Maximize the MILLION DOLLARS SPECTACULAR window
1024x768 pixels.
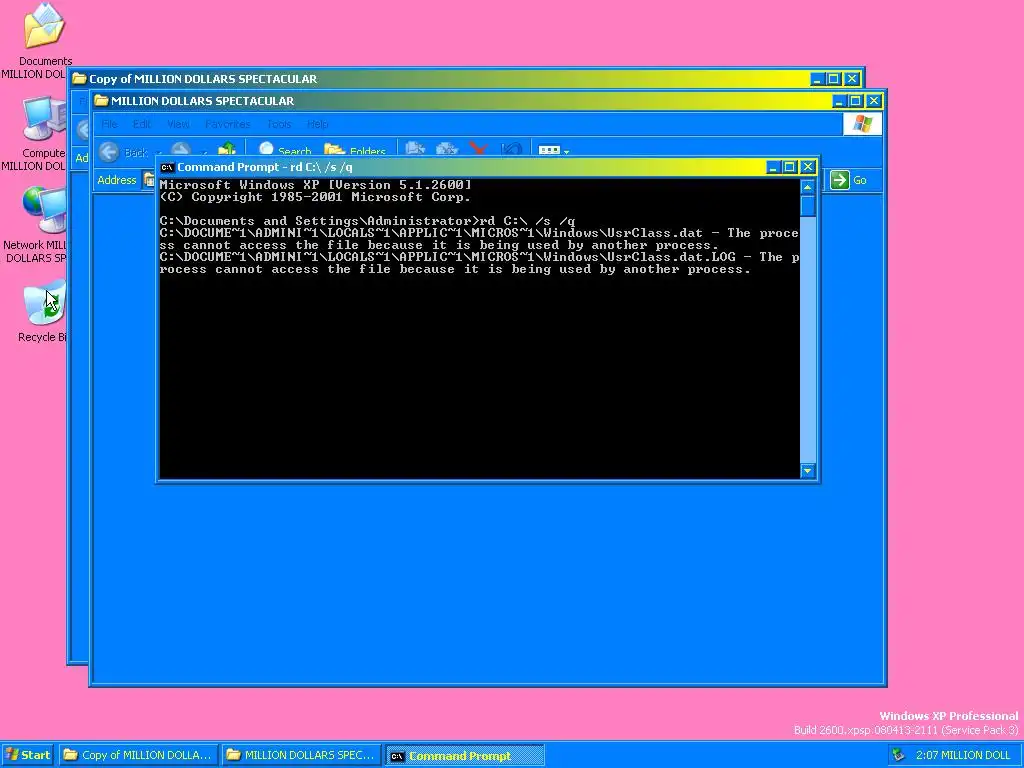[x=856, y=101]
